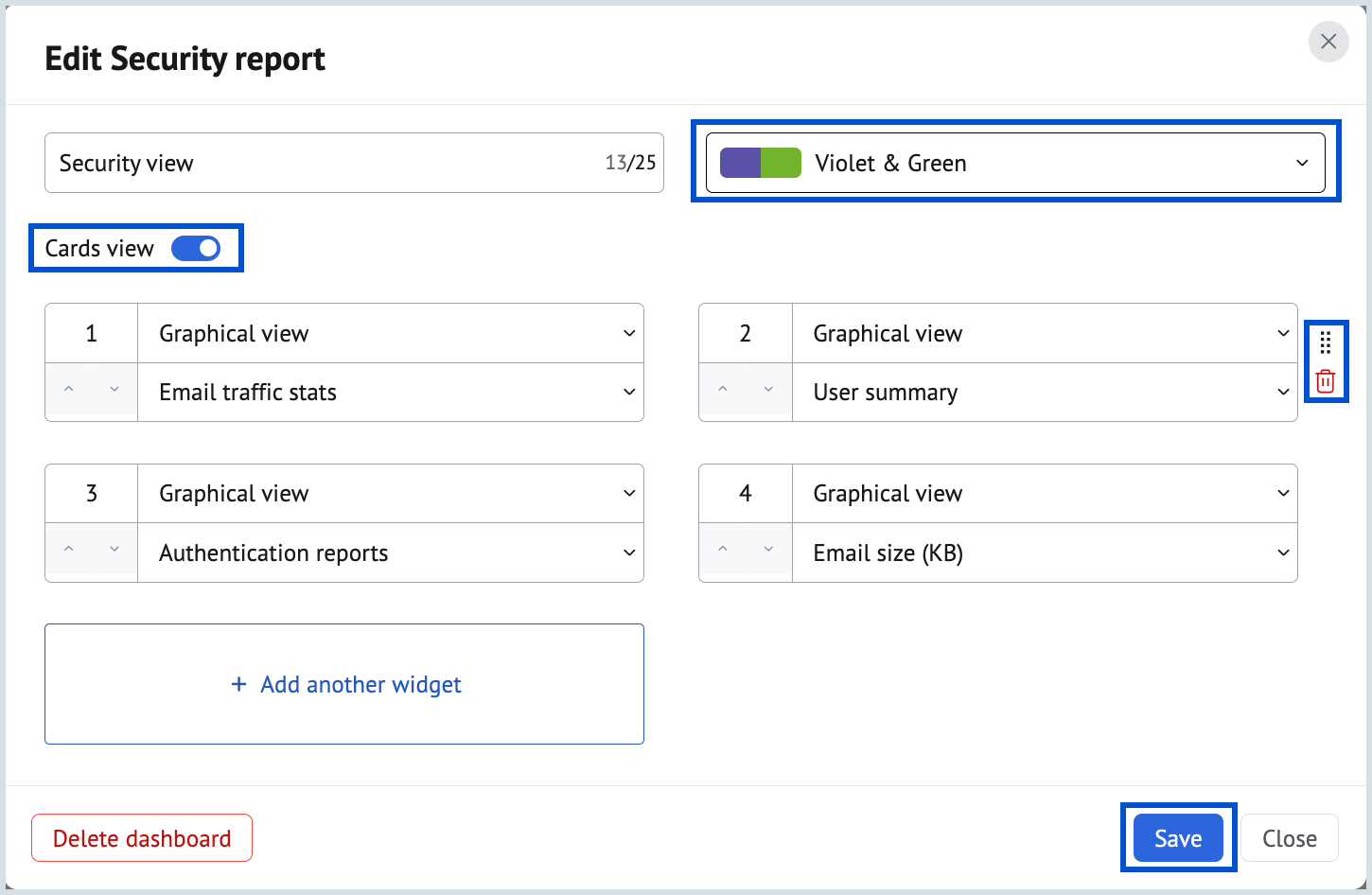
Task: Select the violet and green color swatch
Action: [x=760, y=162]
